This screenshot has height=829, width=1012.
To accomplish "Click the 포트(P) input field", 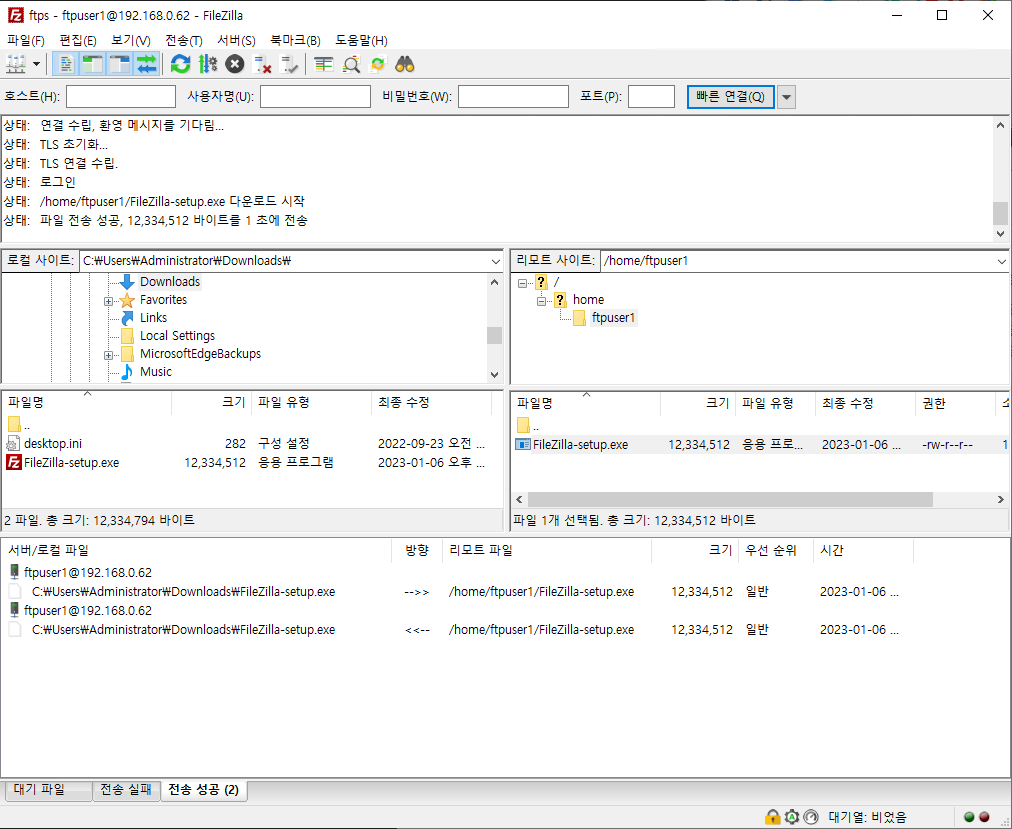I will click(x=651, y=96).
